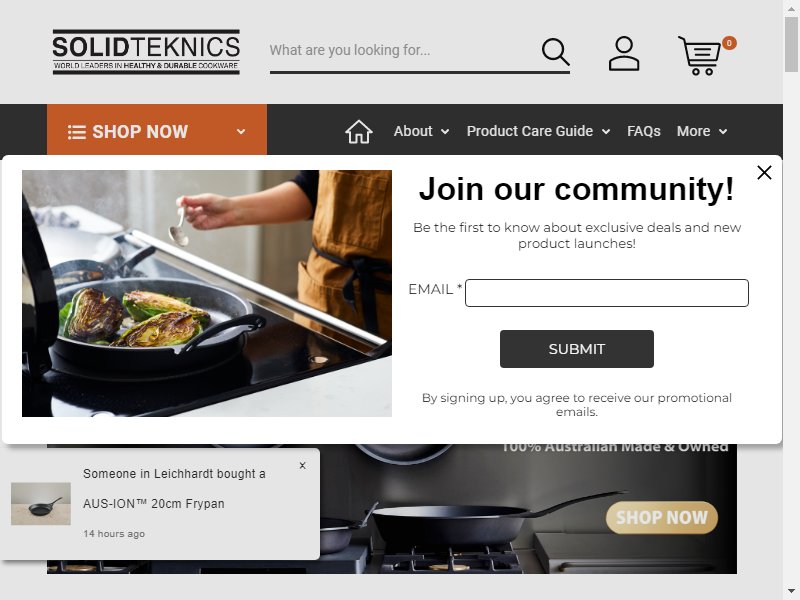Open the user account icon
800x600 pixels.
(x=623, y=53)
